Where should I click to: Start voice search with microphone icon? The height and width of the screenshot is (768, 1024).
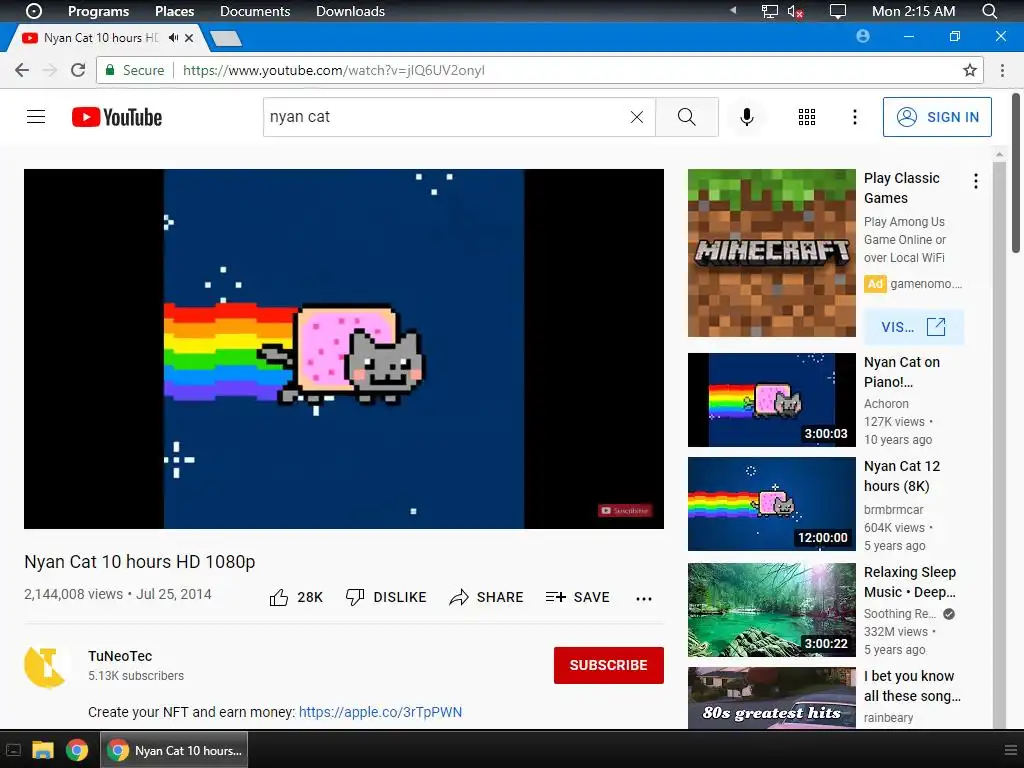pos(747,117)
